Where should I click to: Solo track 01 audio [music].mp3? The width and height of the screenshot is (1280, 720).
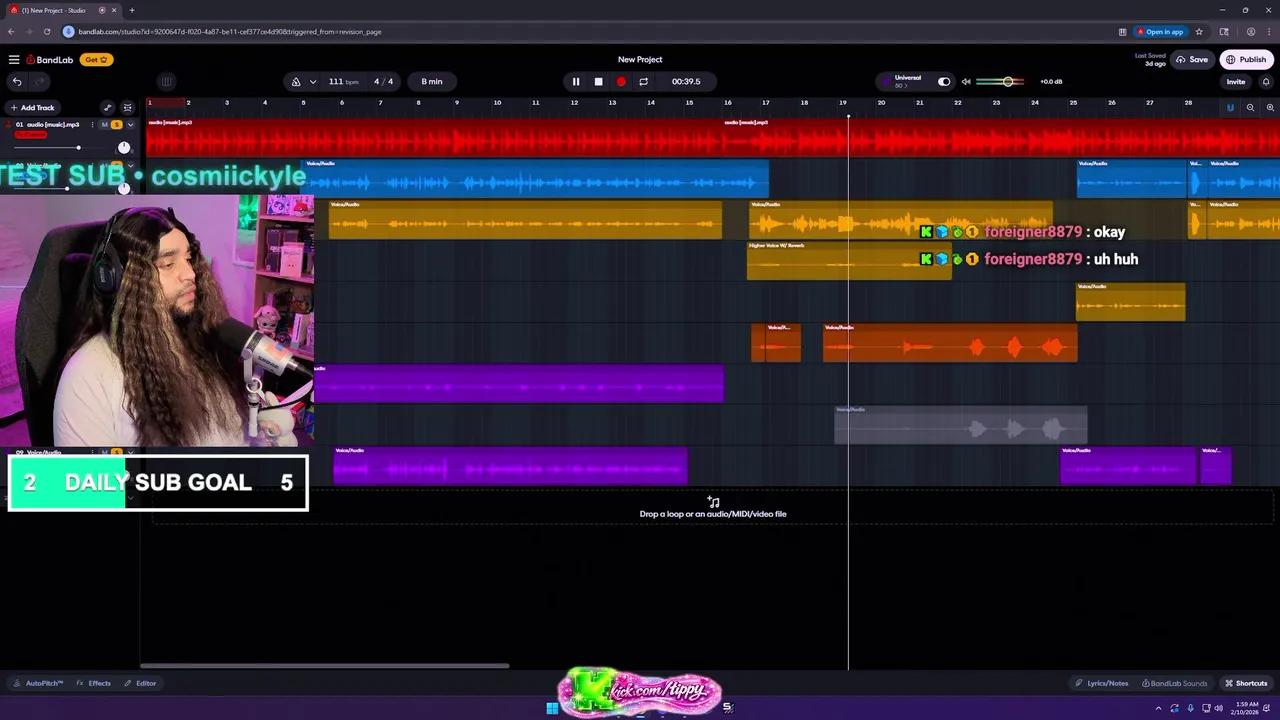pos(116,125)
